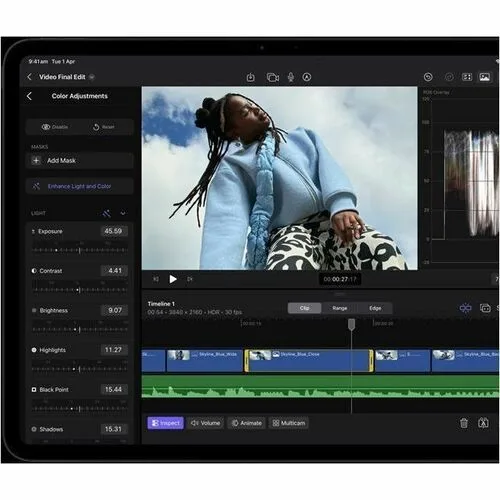Play the video in the viewer
This screenshot has height=500, width=500.
173,279
